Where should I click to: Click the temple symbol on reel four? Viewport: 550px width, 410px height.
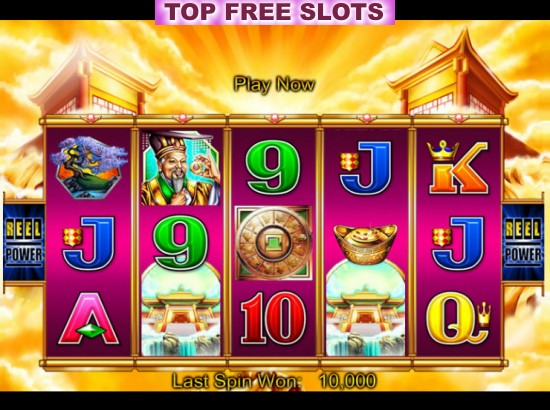(365, 310)
